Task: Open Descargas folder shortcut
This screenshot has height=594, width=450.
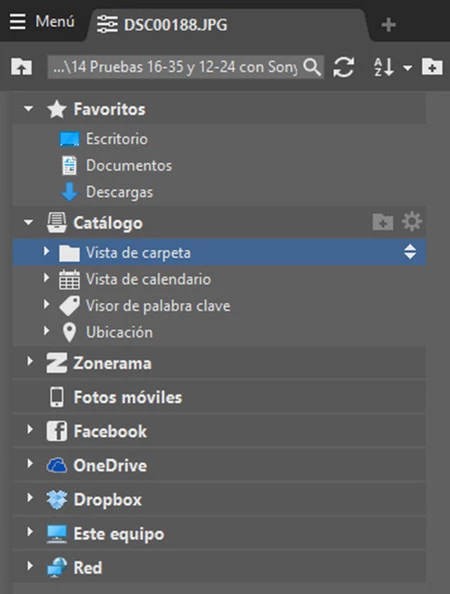Action: (x=119, y=192)
